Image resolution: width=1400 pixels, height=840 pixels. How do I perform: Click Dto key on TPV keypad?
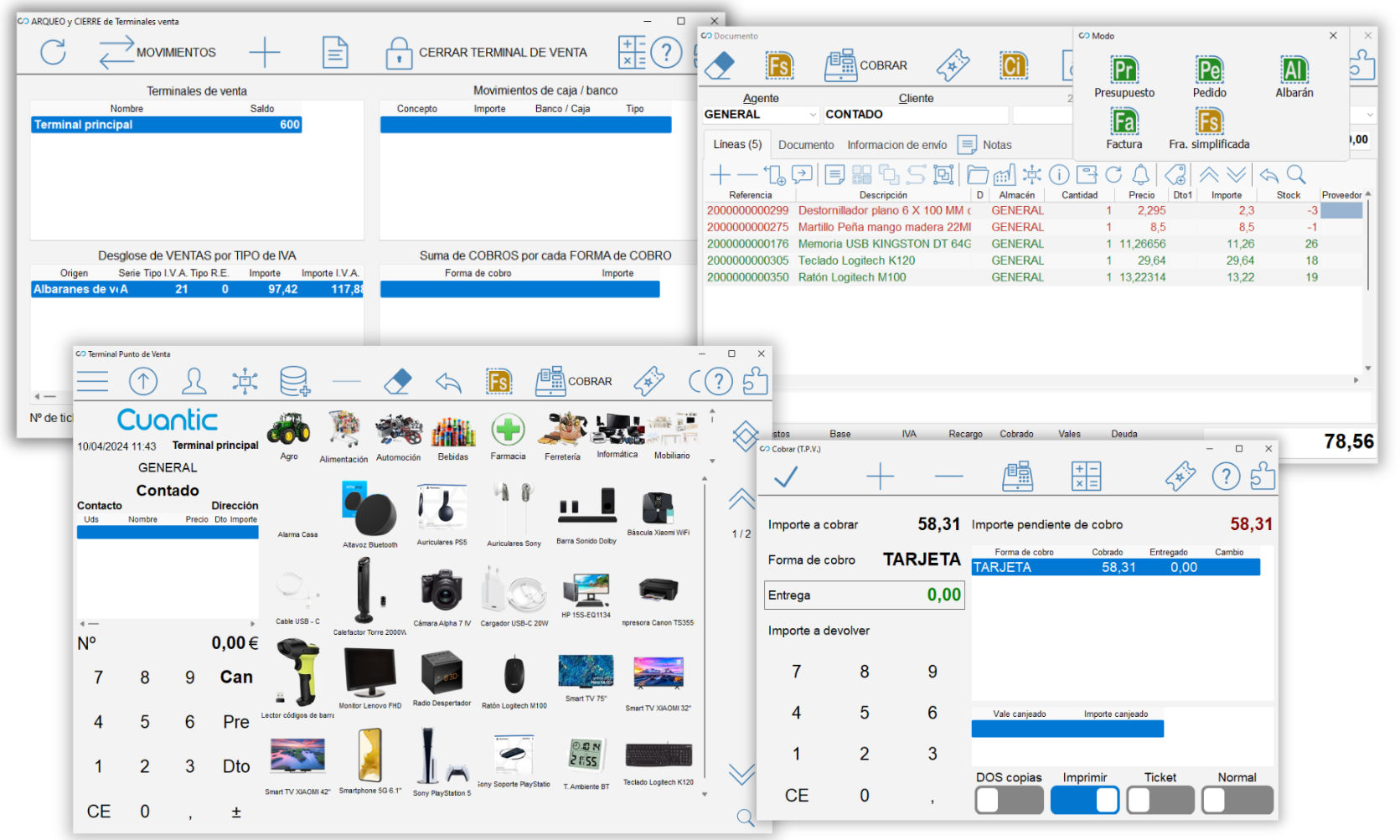click(236, 766)
